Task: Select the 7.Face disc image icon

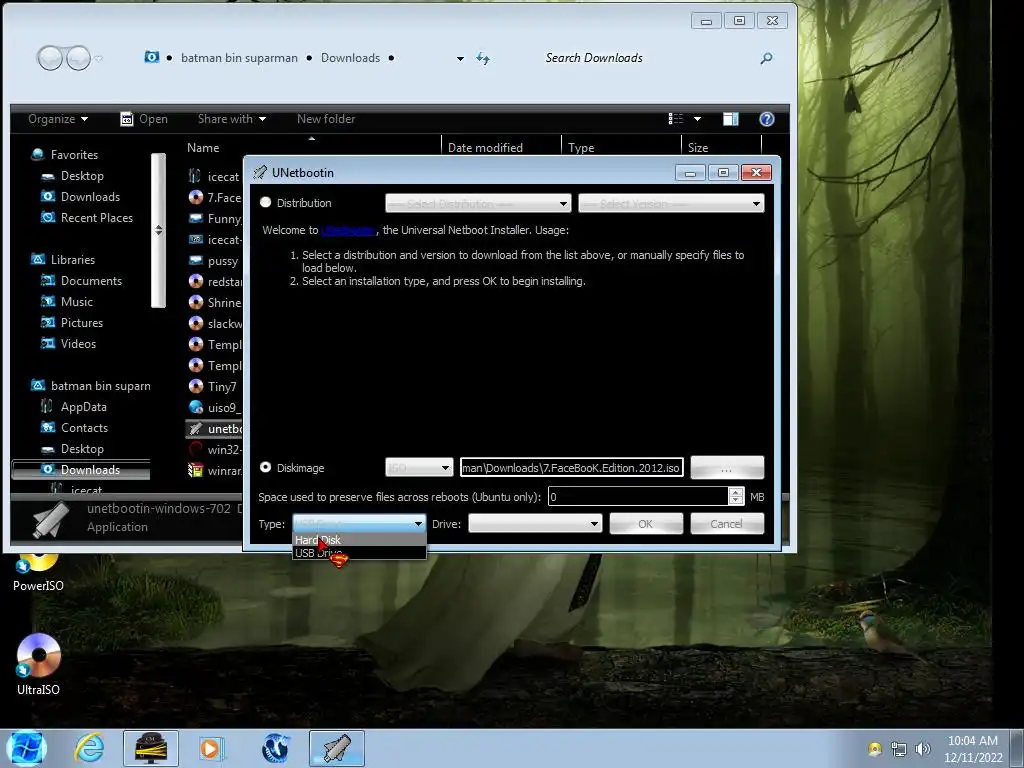Action: pyautogui.click(x=195, y=197)
